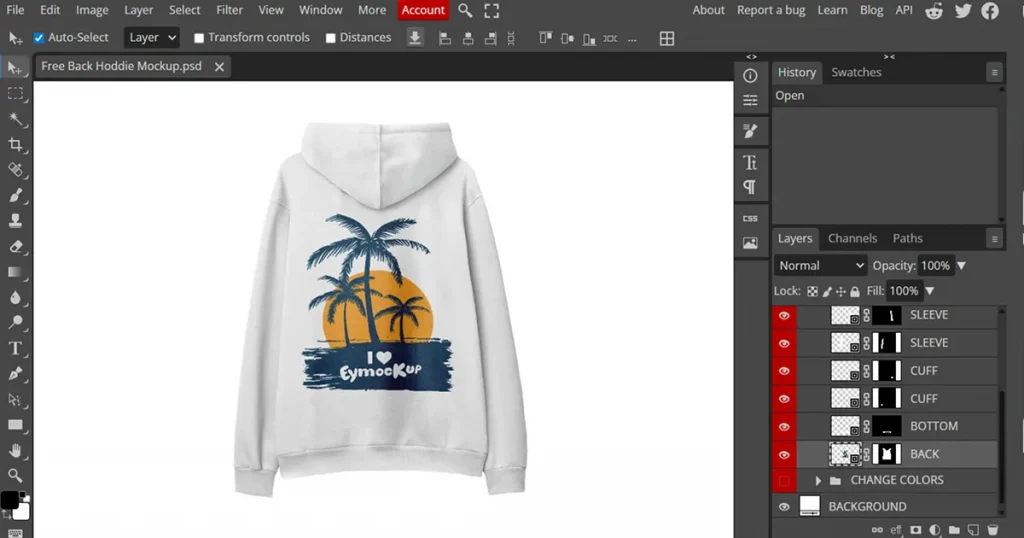This screenshot has width=1024, height=538.
Task: Click the black foreground color swatch
Action: [8, 499]
